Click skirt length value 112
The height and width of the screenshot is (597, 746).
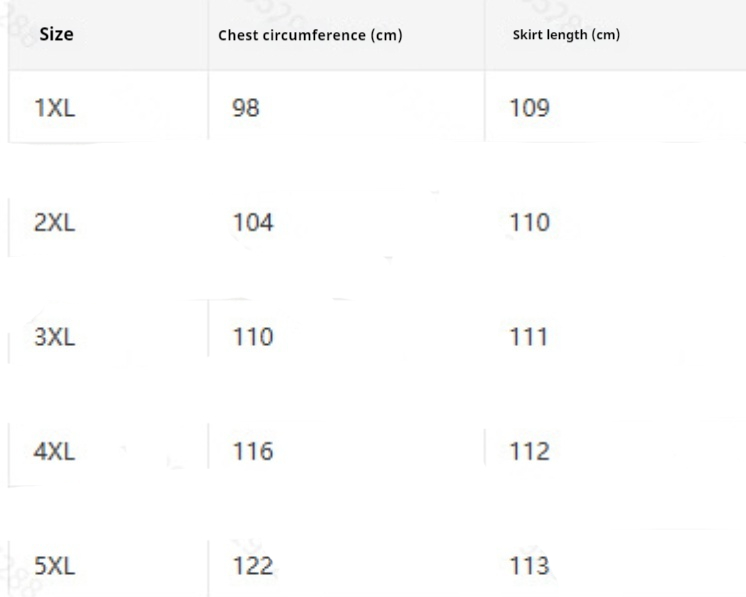coord(530,452)
